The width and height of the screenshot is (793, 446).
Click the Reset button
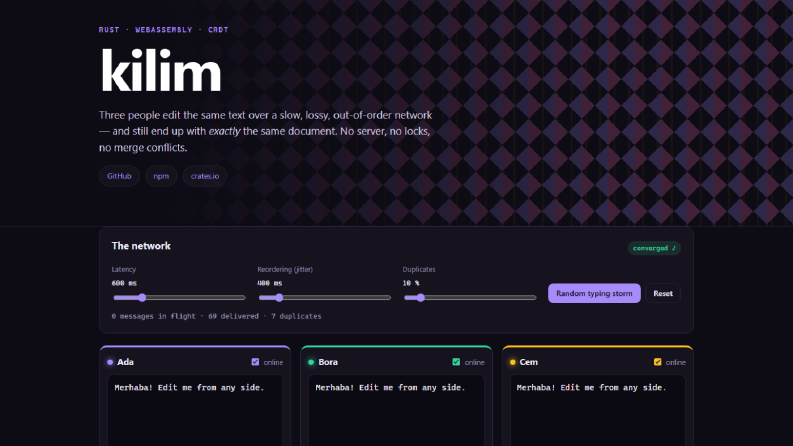coord(663,293)
